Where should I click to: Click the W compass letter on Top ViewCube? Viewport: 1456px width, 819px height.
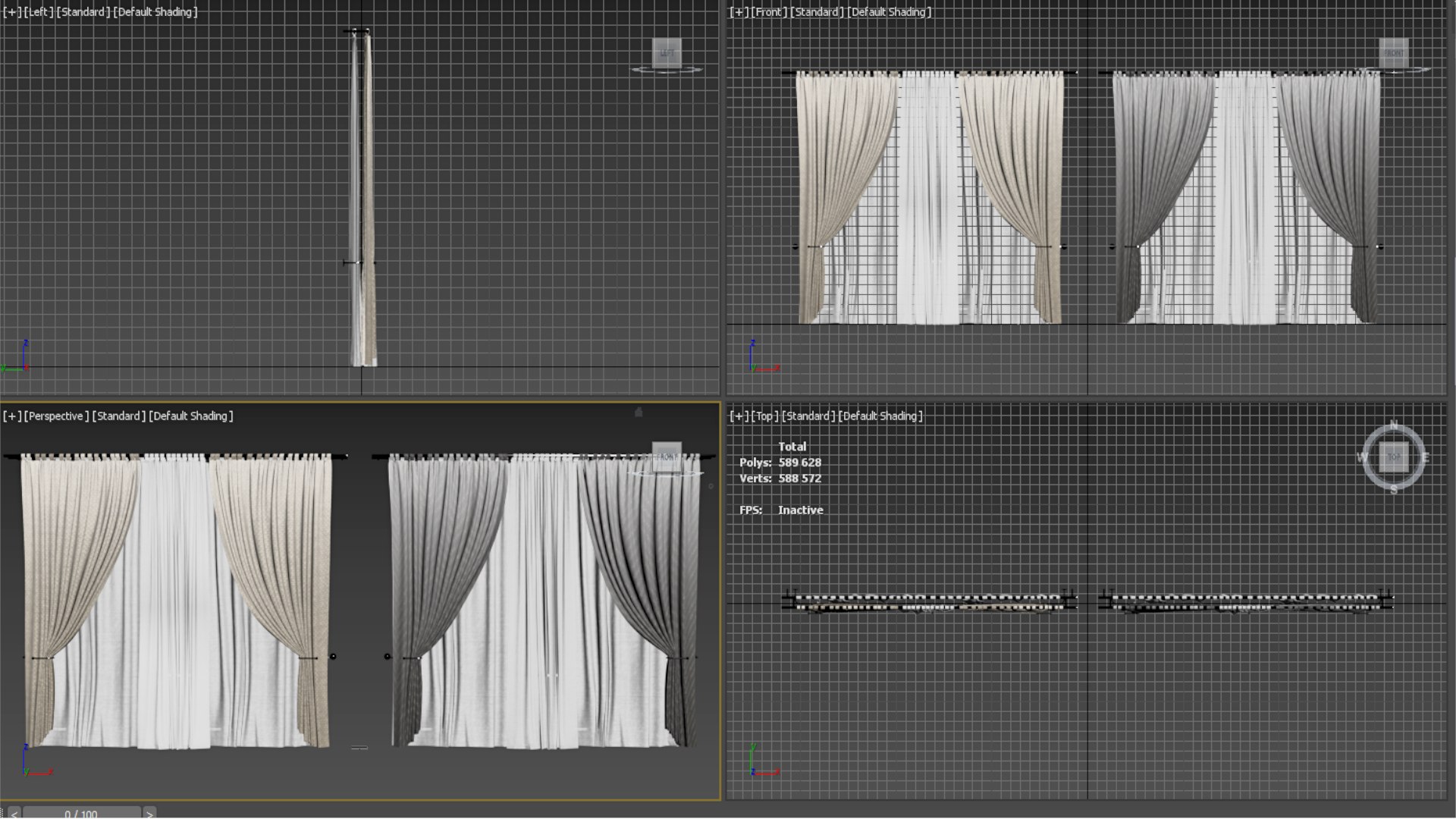[1363, 457]
